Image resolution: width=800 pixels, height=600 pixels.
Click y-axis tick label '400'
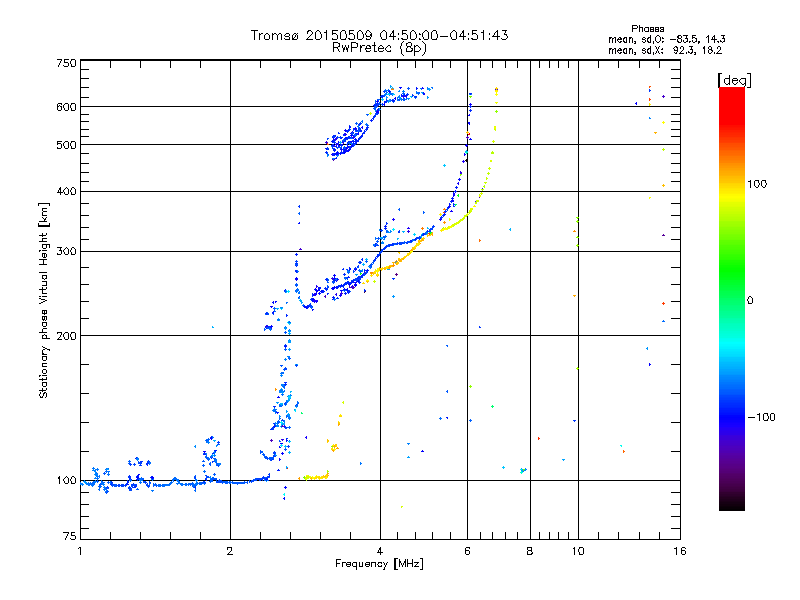tap(66, 191)
